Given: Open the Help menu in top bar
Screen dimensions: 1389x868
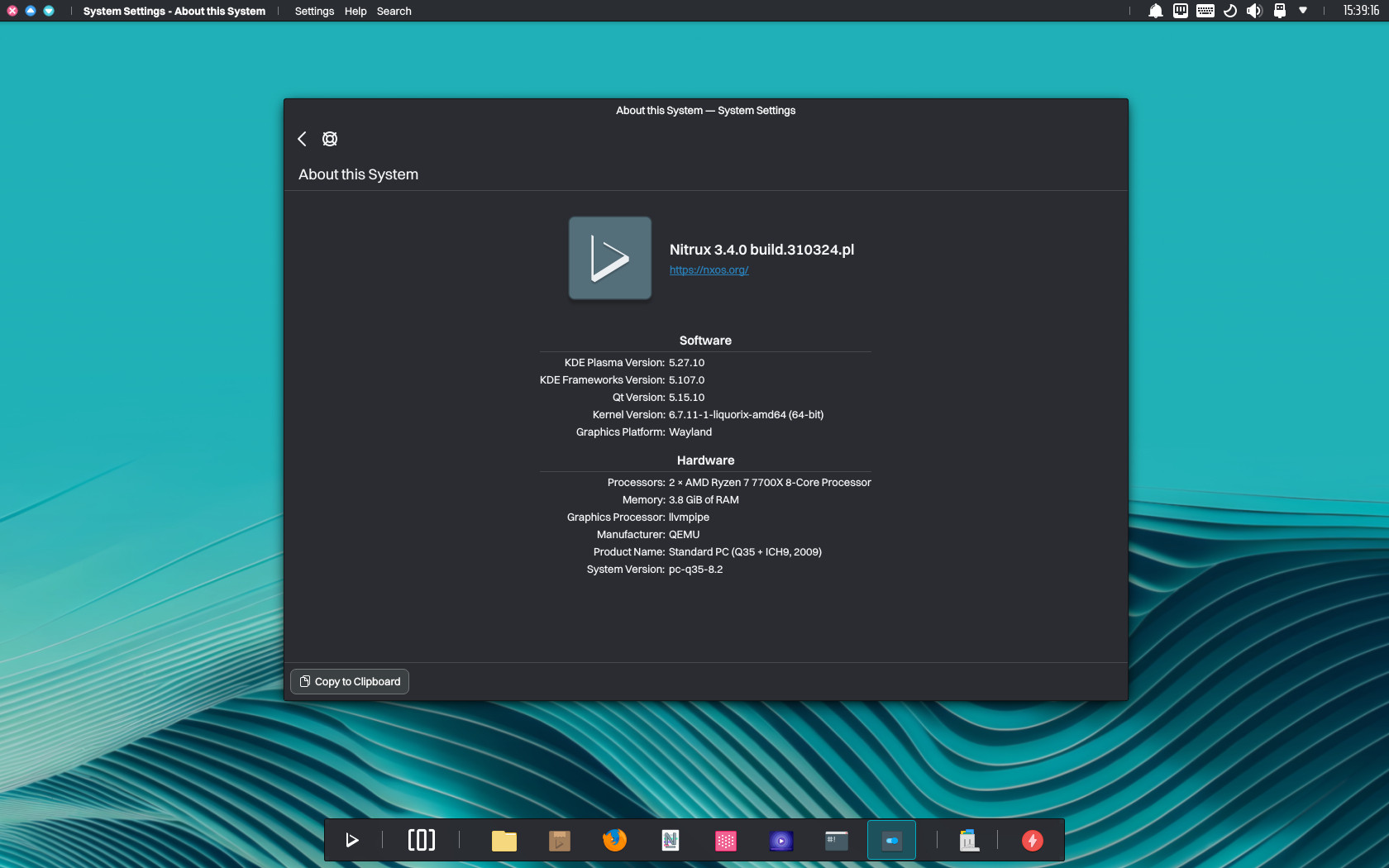Looking at the screenshot, I should pos(356,11).
